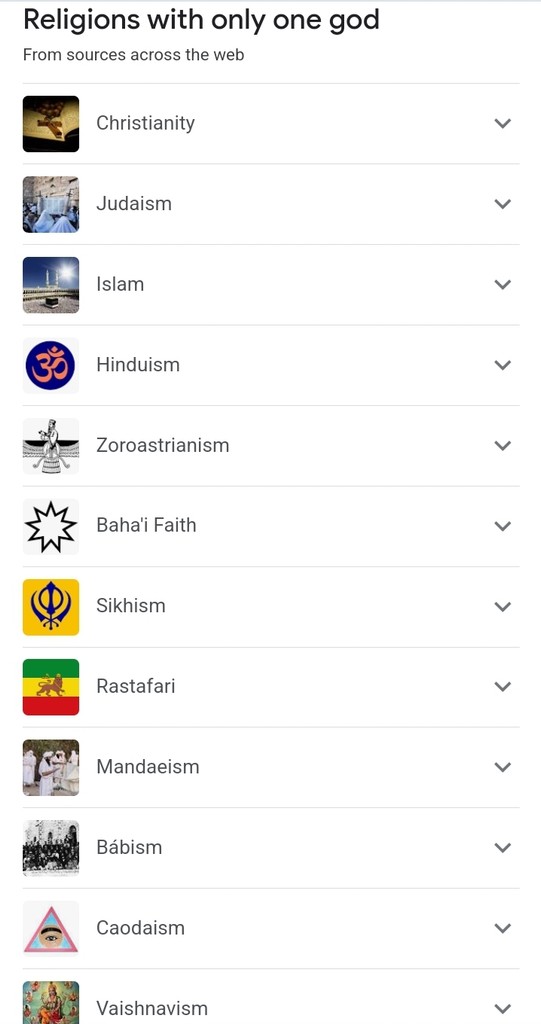Expand the Hinduism chevron arrow

[x=502, y=364]
